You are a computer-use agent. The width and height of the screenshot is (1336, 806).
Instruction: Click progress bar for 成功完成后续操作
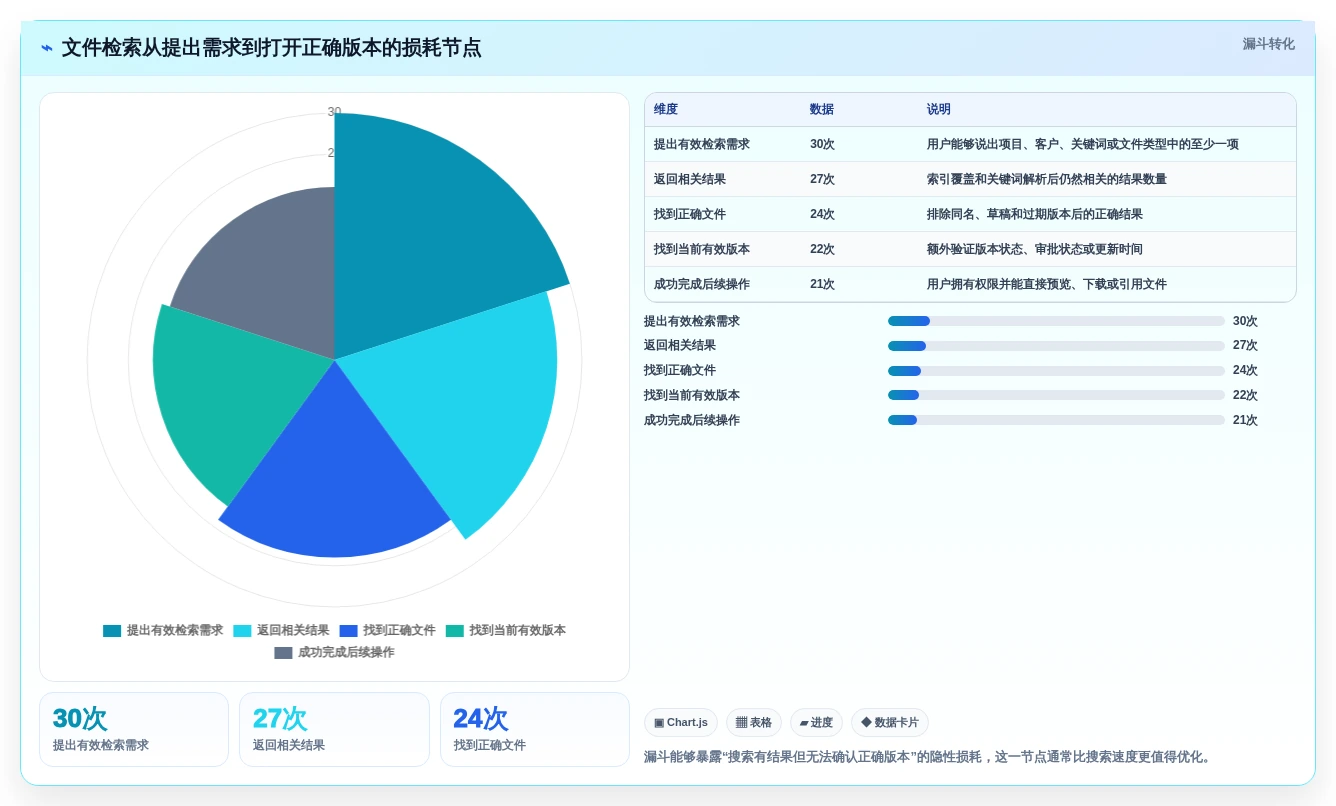(x=1056, y=420)
